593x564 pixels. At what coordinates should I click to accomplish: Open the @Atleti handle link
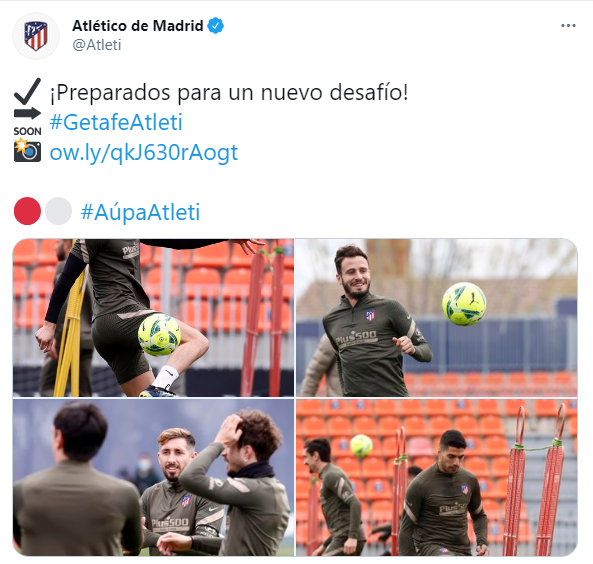click(x=97, y=45)
